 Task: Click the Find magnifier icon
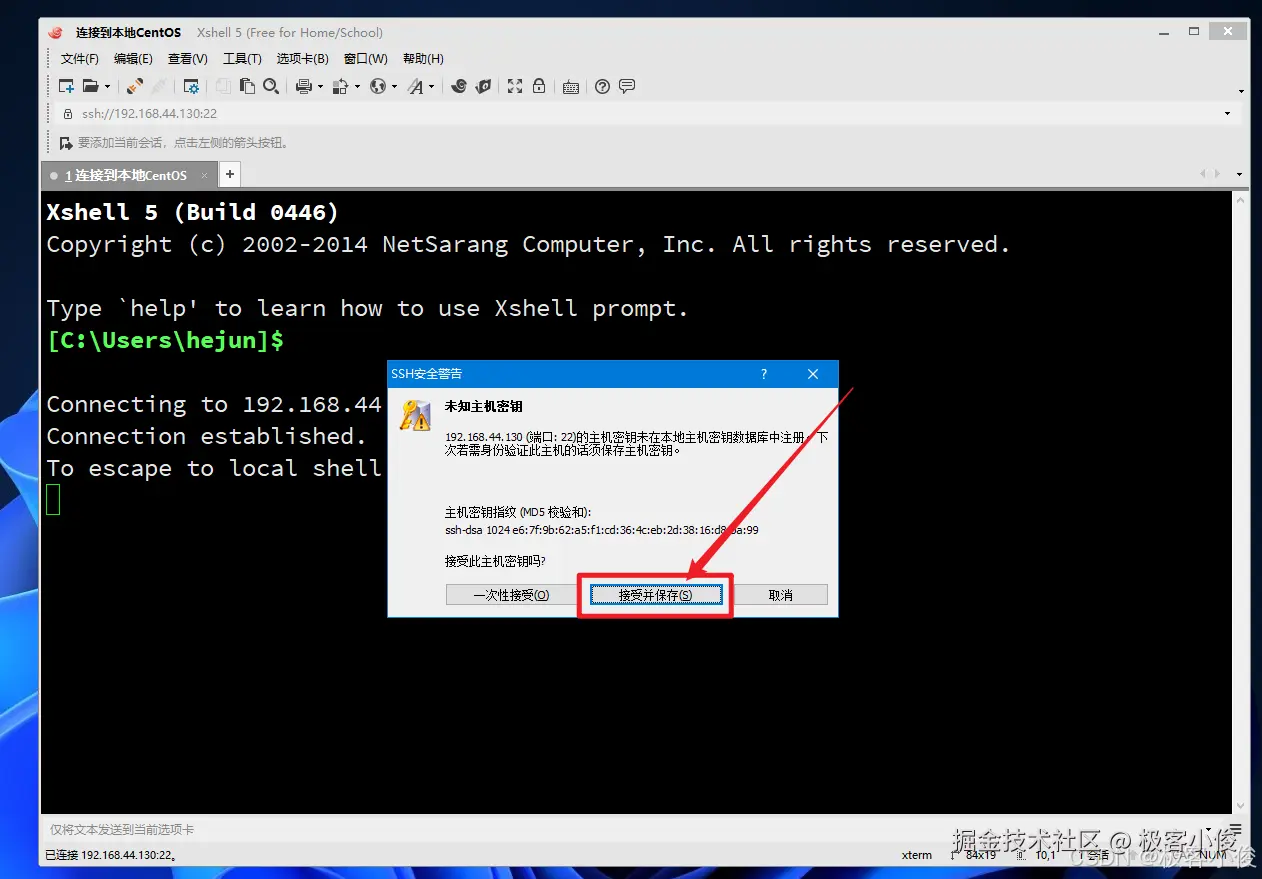[271, 87]
